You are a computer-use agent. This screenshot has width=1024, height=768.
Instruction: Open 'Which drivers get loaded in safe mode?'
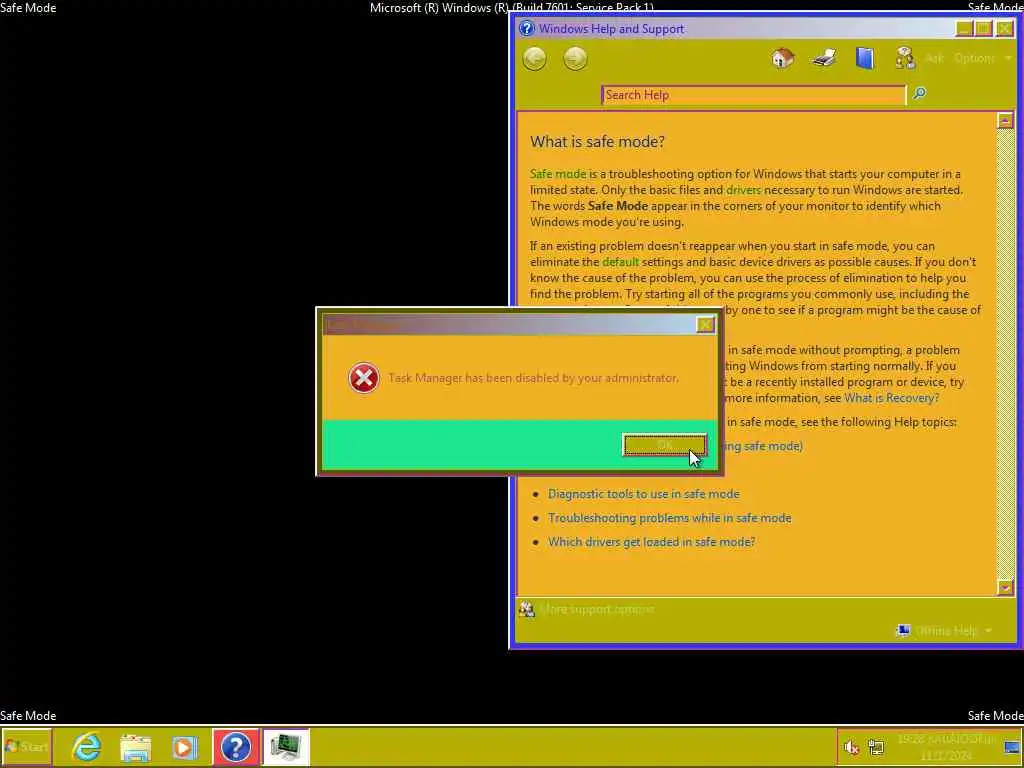pyautogui.click(x=651, y=541)
